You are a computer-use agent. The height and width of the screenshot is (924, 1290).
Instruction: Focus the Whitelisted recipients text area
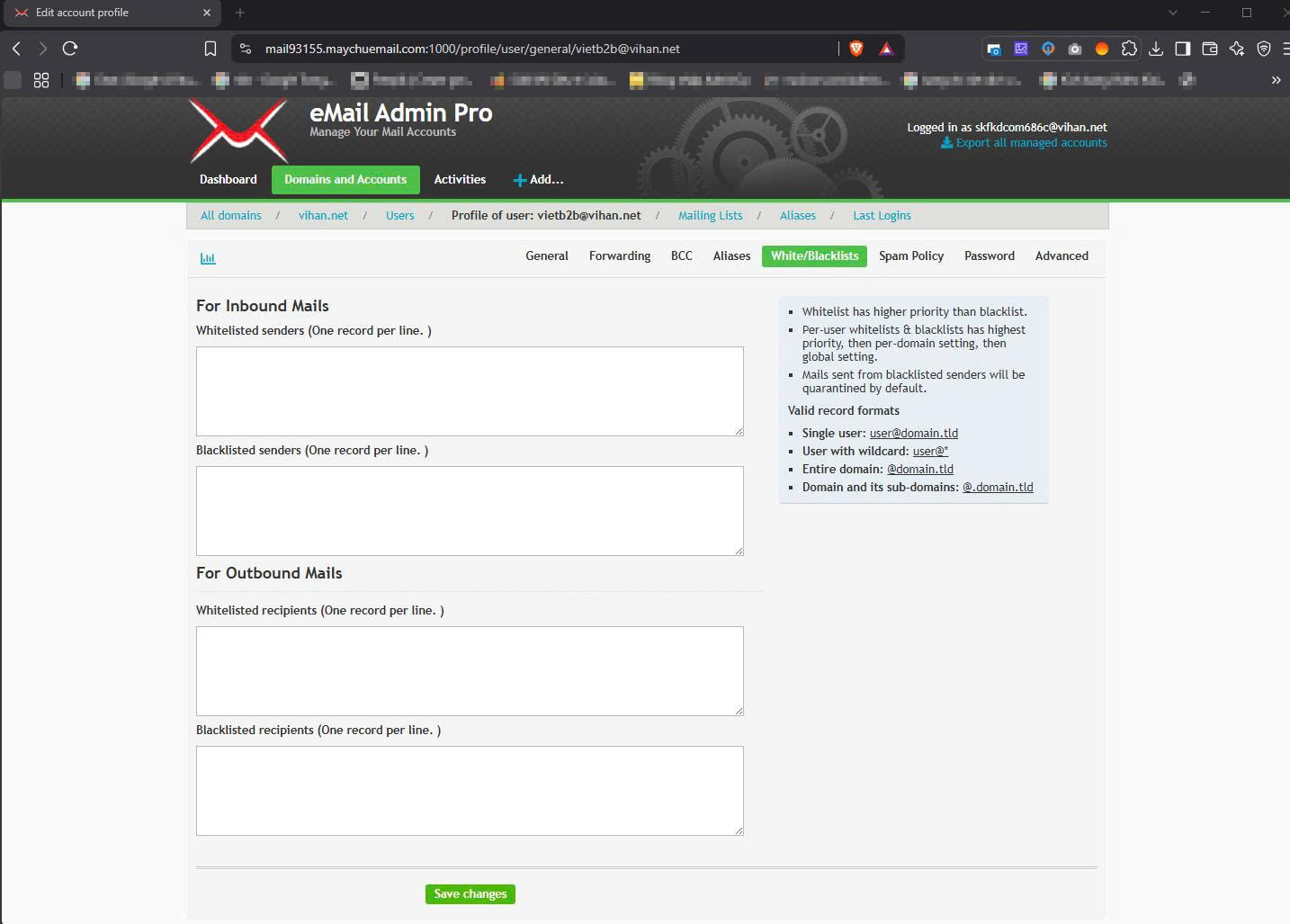[470, 671]
